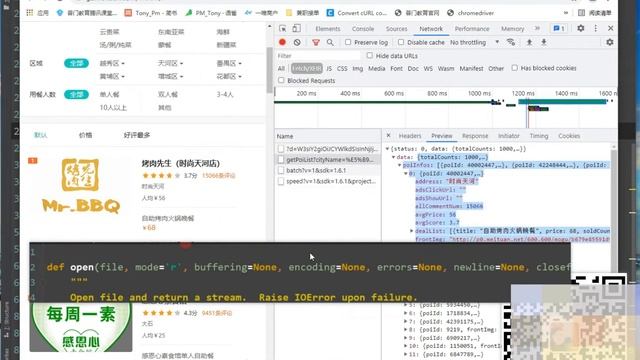
Task: Check the first ?d= request row checkbox
Action: (281, 149)
